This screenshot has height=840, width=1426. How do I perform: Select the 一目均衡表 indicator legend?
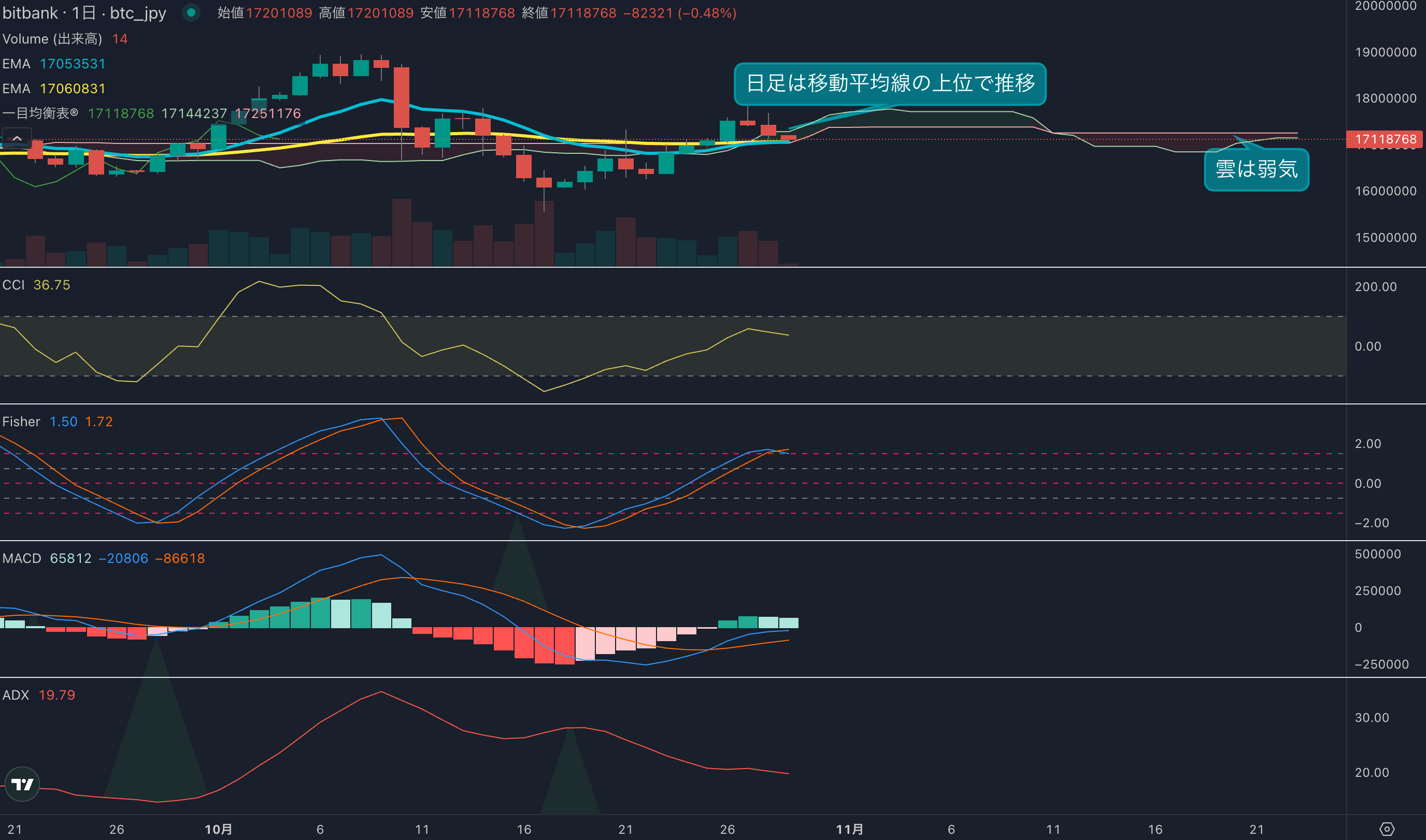pos(40,113)
